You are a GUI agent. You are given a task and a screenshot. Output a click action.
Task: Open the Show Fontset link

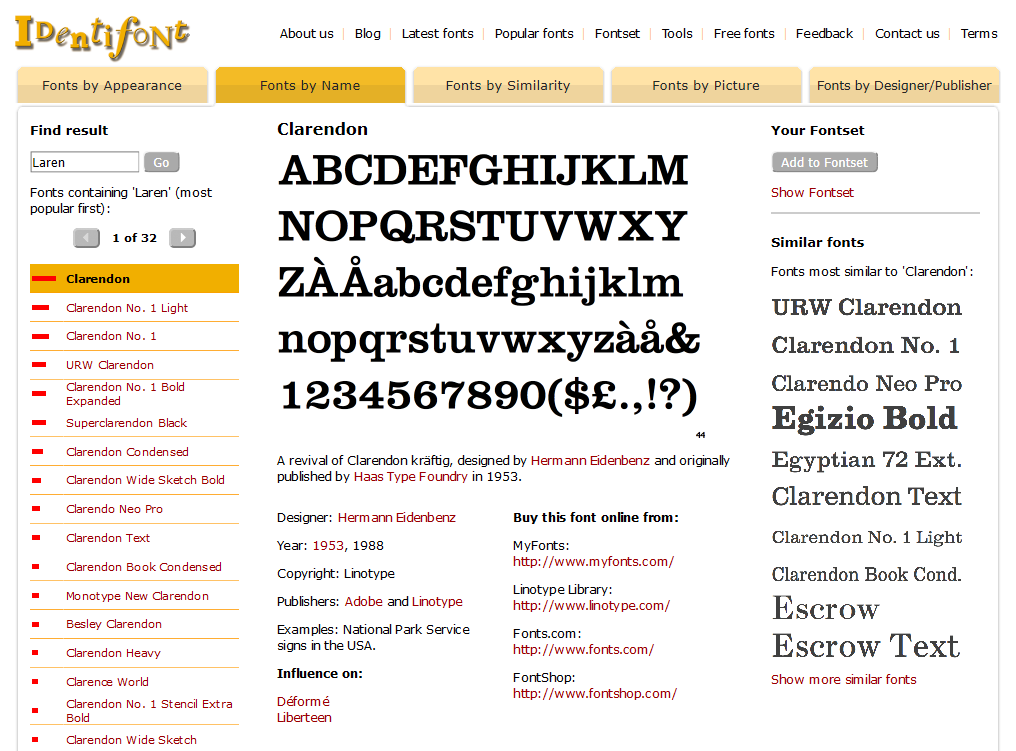point(812,192)
